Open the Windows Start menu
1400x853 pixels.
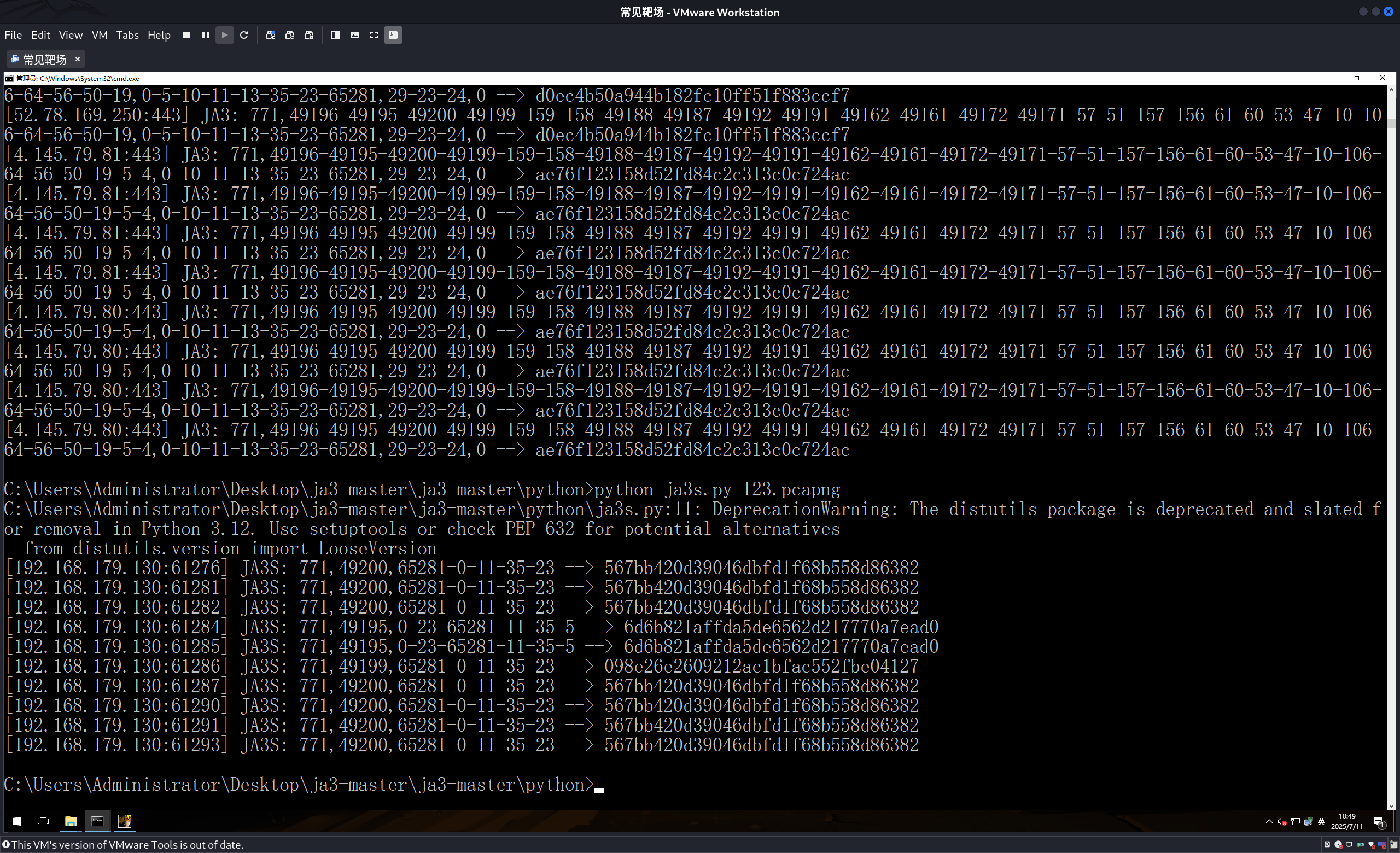pos(17,821)
